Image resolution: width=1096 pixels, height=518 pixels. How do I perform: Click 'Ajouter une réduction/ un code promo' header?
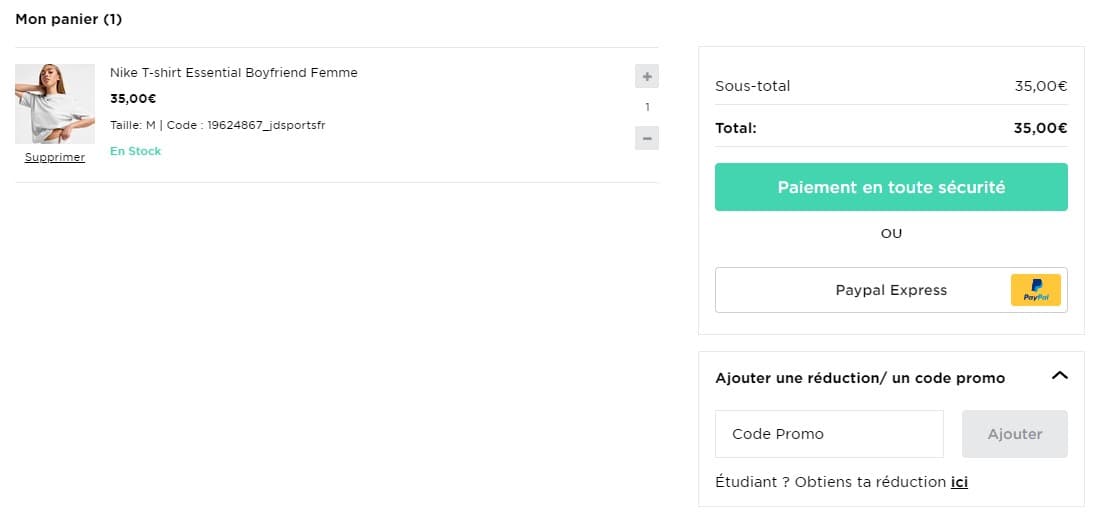click(860, 378)
